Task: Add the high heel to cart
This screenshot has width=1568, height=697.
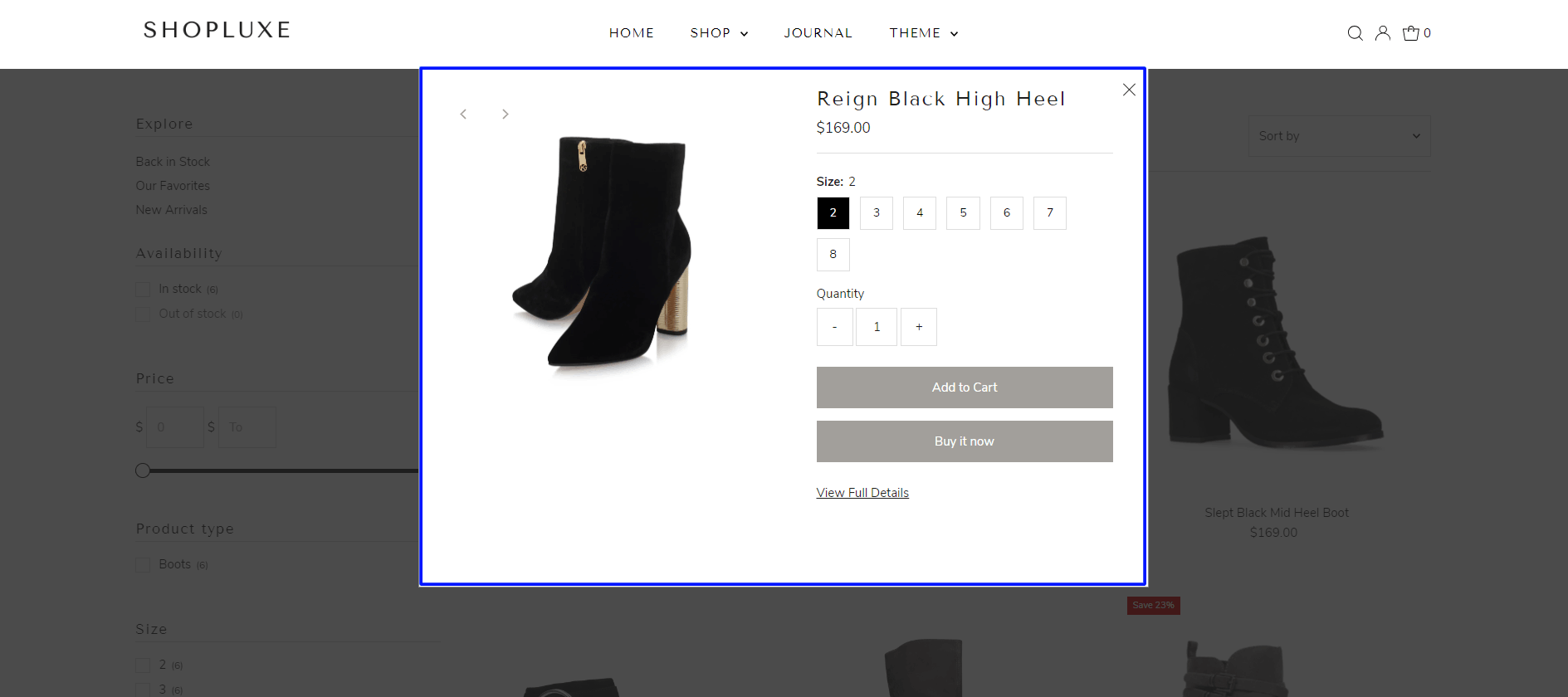Action: (x=965, y=387)
